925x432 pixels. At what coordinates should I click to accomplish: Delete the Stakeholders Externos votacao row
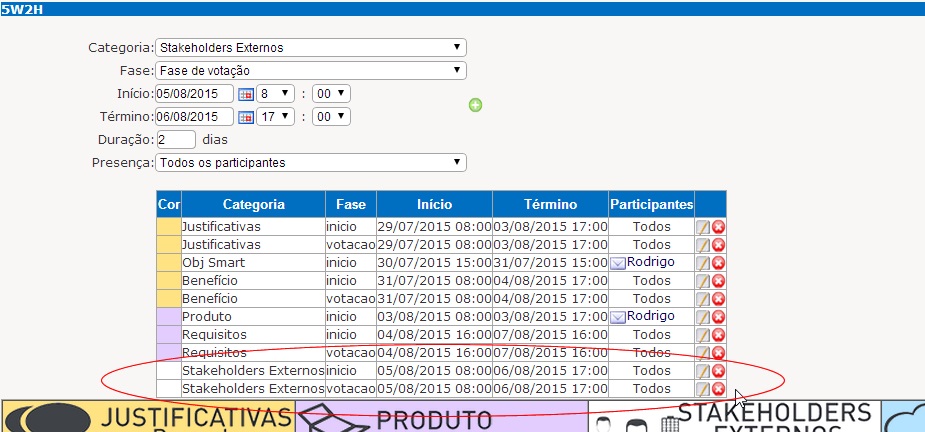(718, 389)
